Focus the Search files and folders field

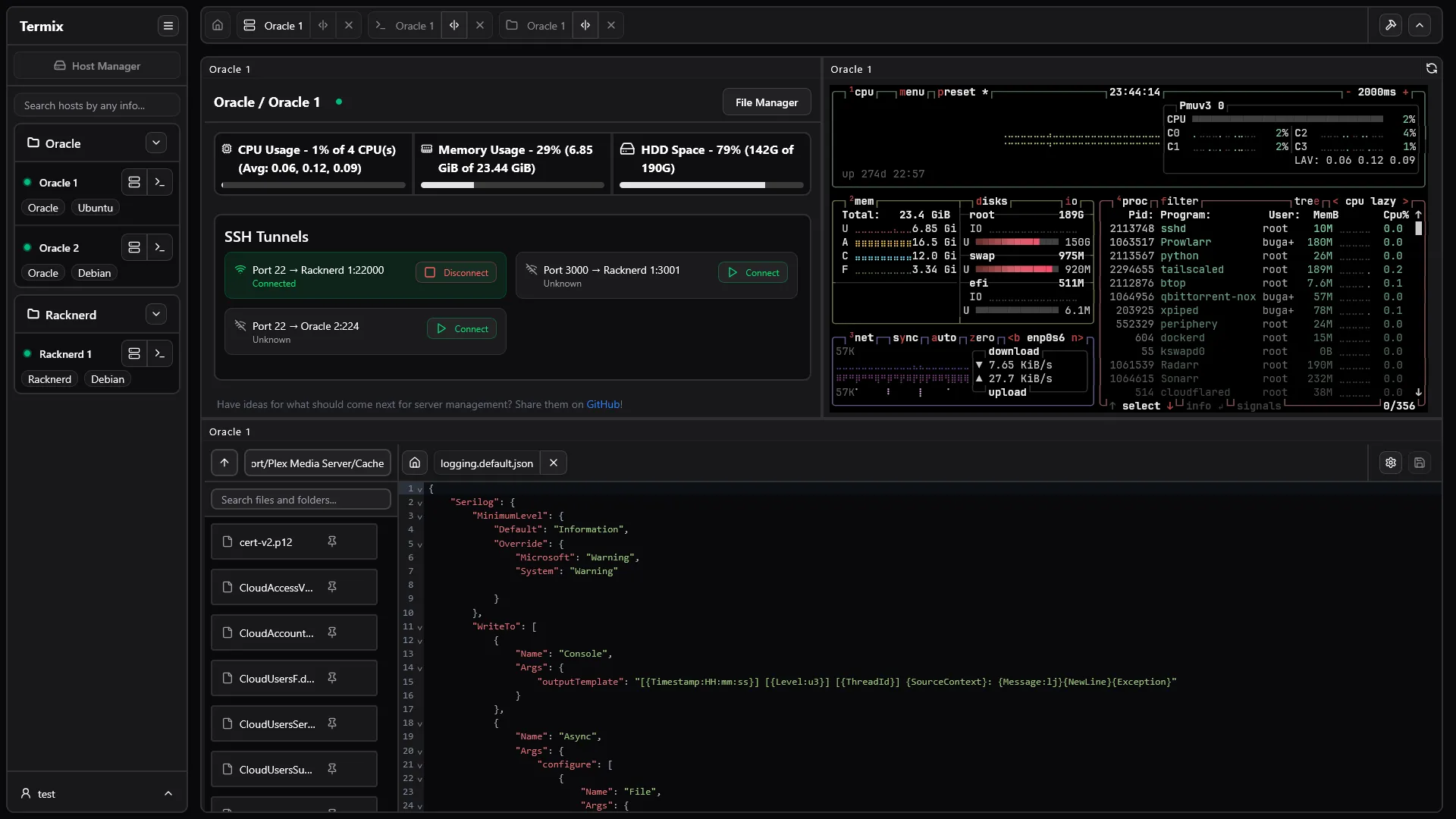[x=301, y=500]
